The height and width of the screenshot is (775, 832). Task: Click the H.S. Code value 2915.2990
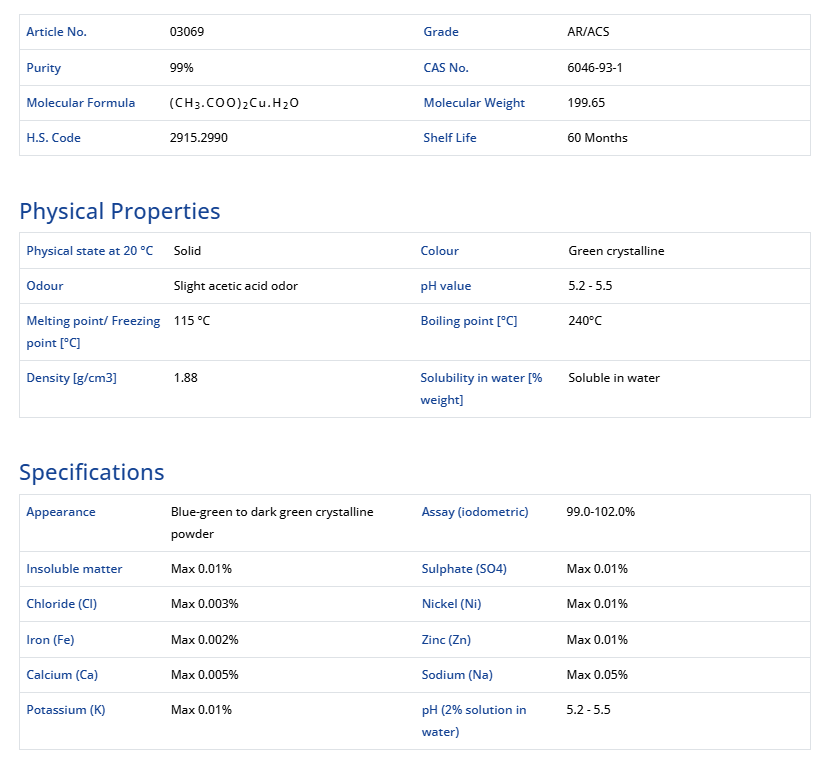tap(199, 138)
